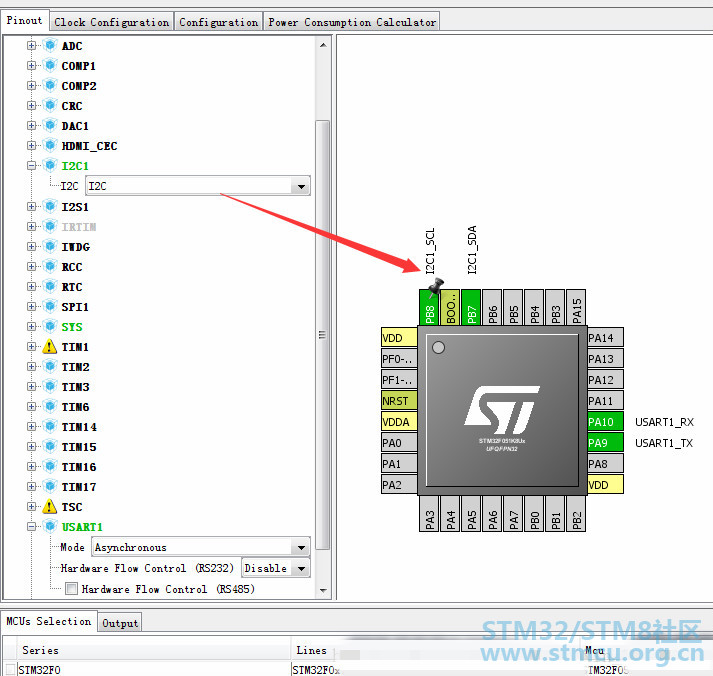Click the TSC warning triangle icon
The image size is (713, 676).
[50, 506]
